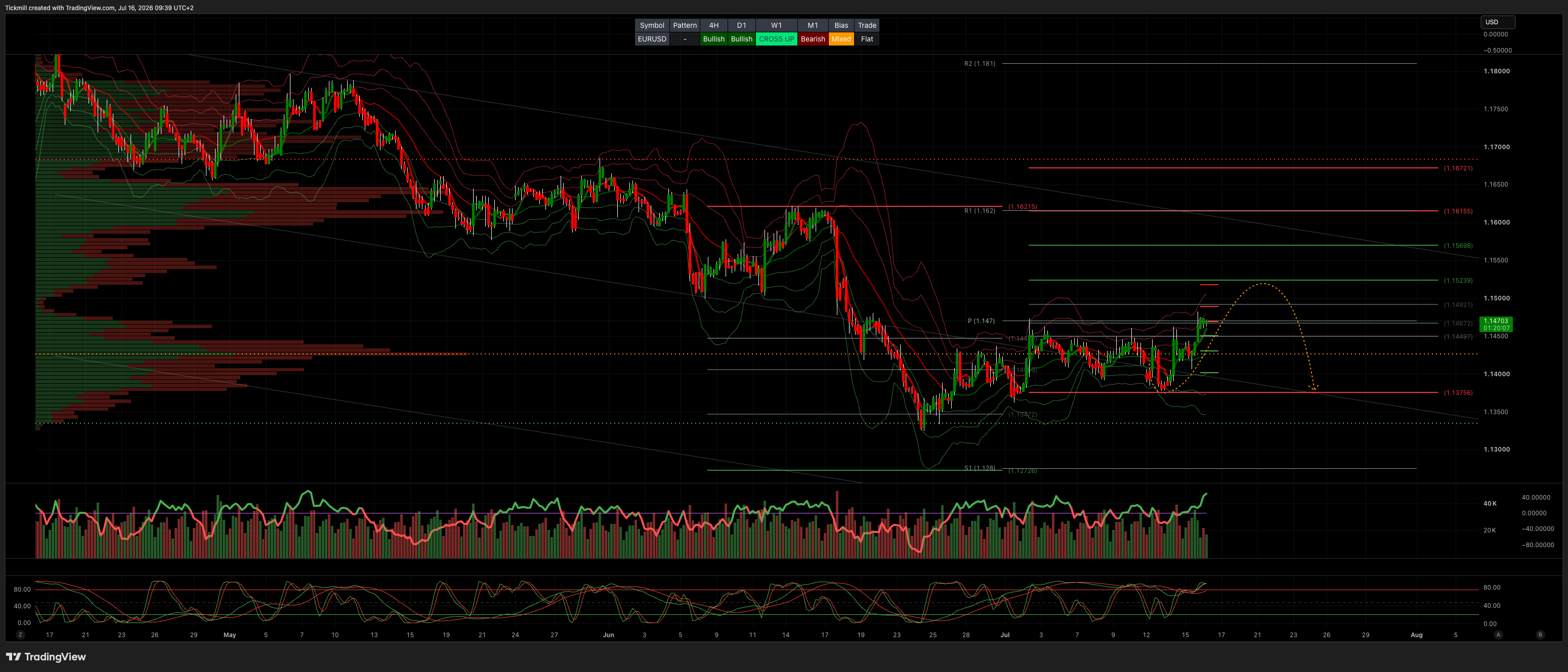1568x672 pixels.
Task: Click the green CROSS UP cell
Action: [777, 39]
